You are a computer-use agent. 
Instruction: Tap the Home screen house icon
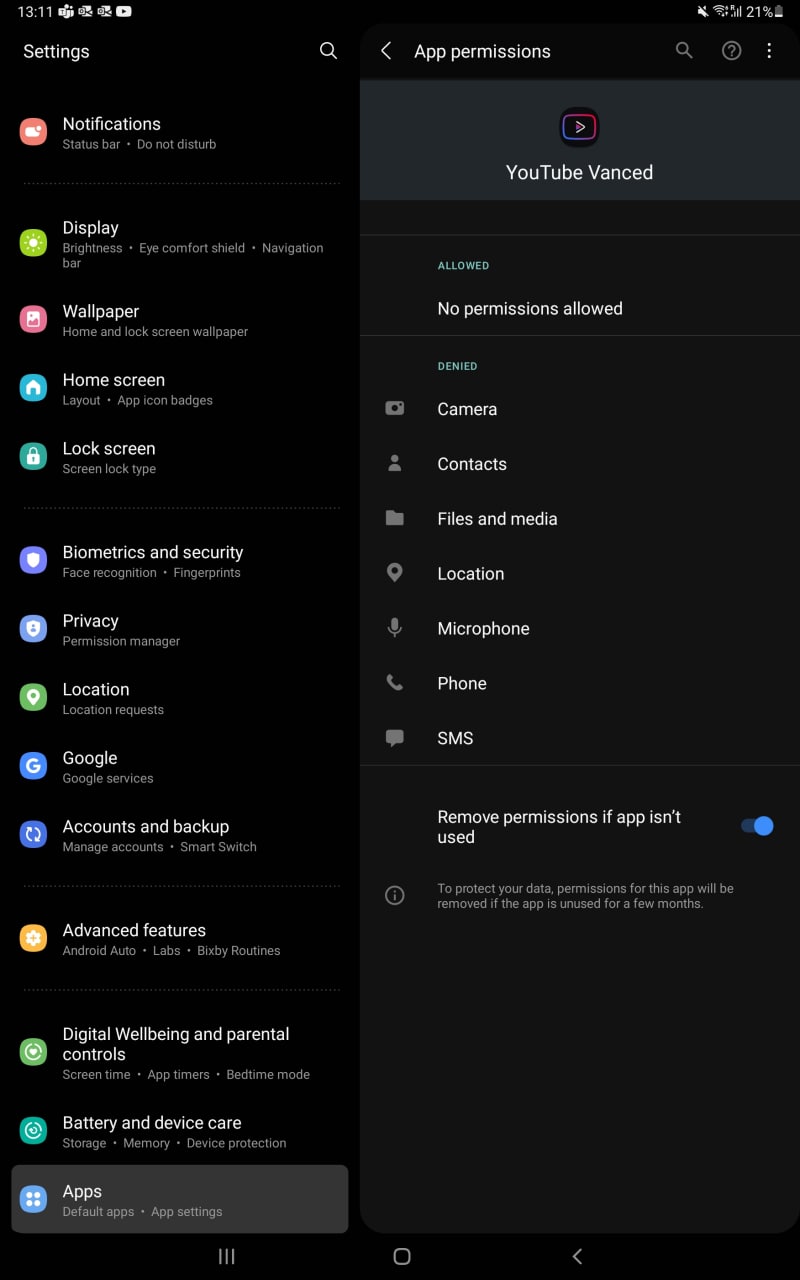point(34,388)
